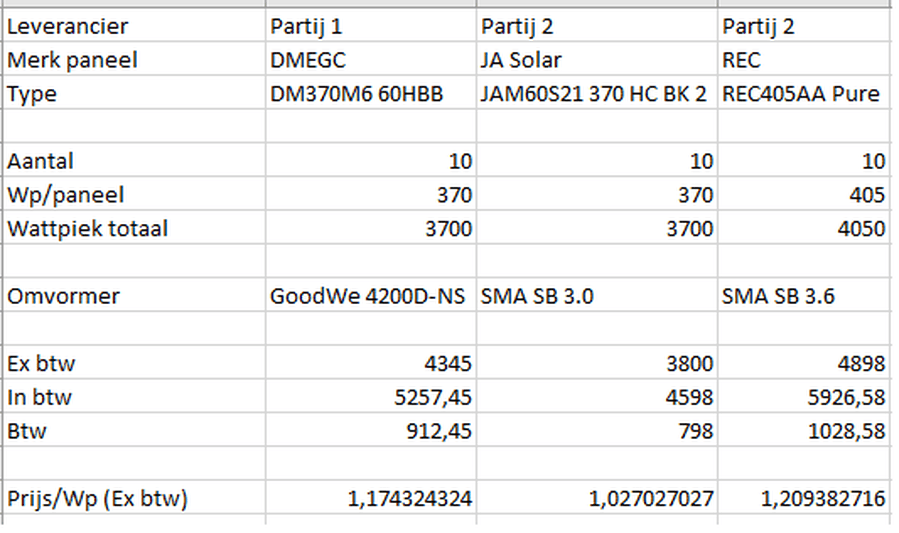The image size is (899, 533).
Task: Click the '1,209382716' price per Wp cell
Action: 805,499
